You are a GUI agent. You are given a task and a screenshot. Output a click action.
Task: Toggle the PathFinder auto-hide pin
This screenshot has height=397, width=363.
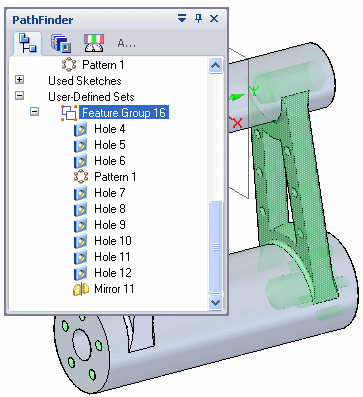click(199, 18)
